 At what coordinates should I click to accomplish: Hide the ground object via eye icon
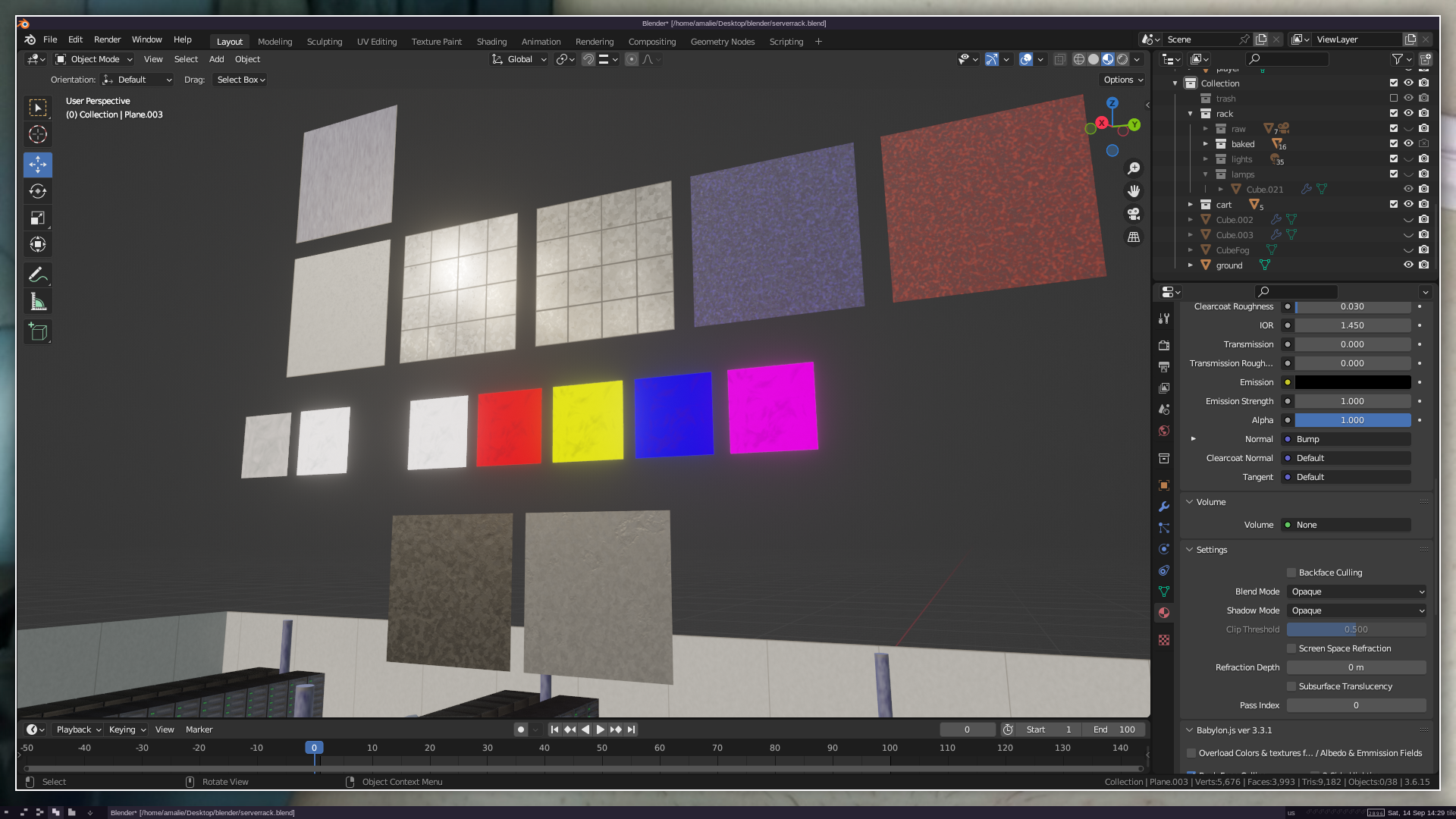[x=1408, y=265]
